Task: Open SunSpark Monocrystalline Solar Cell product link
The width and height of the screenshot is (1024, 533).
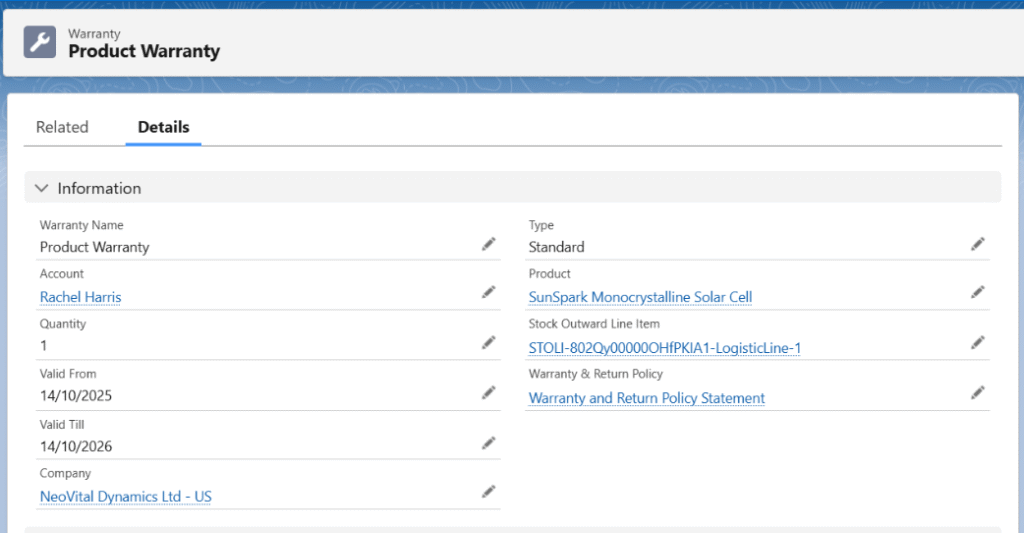Action: pos(640,297)
